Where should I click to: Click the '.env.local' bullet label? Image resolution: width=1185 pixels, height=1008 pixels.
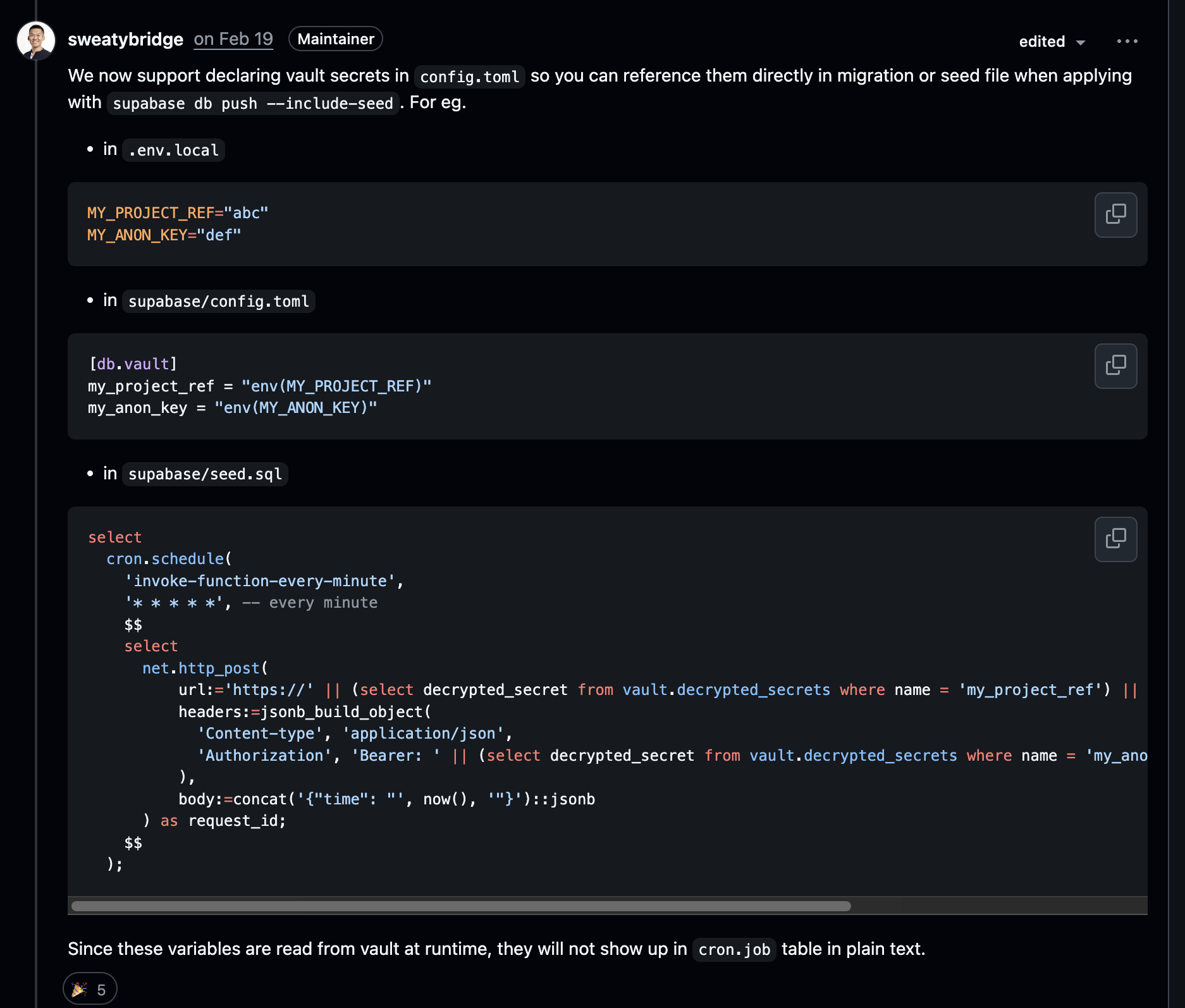click(x=173, y=150)
